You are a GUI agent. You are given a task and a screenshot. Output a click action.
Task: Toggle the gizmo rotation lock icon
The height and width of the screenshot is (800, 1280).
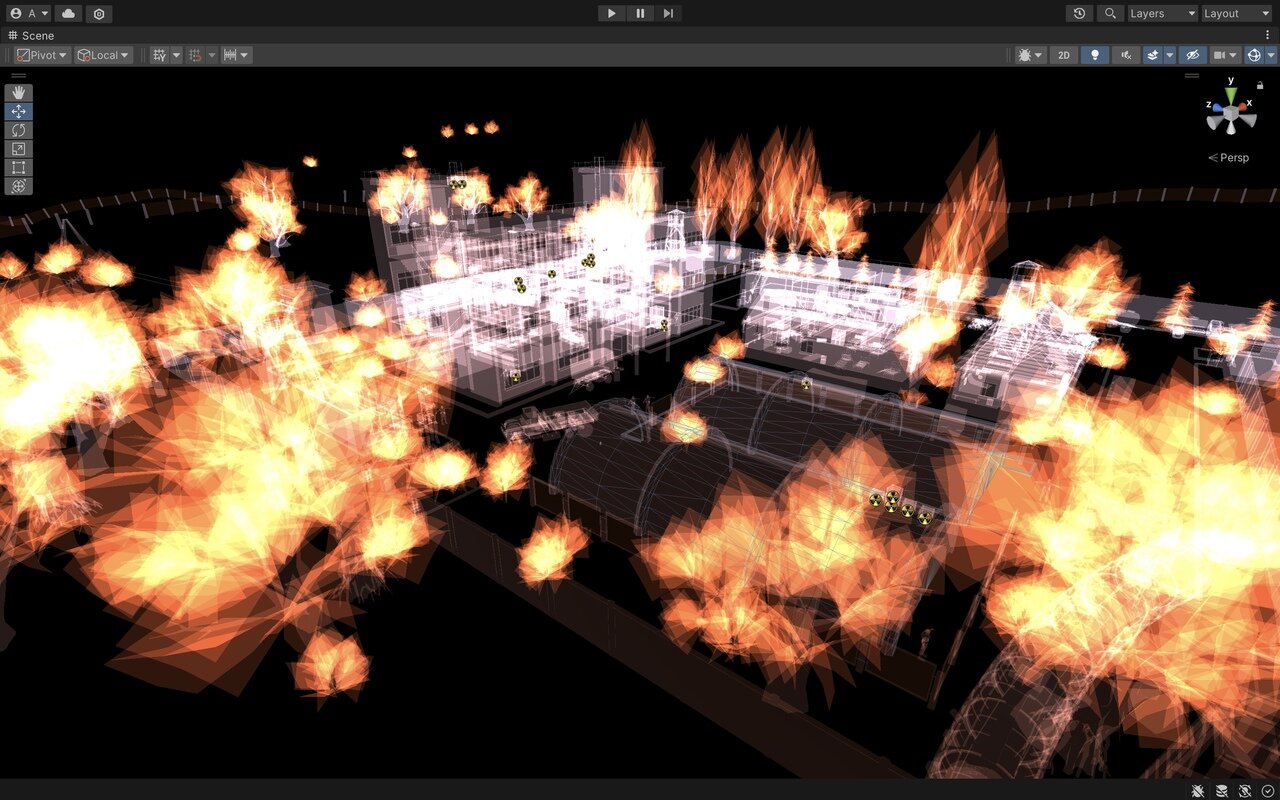[x=1260, y=86]
